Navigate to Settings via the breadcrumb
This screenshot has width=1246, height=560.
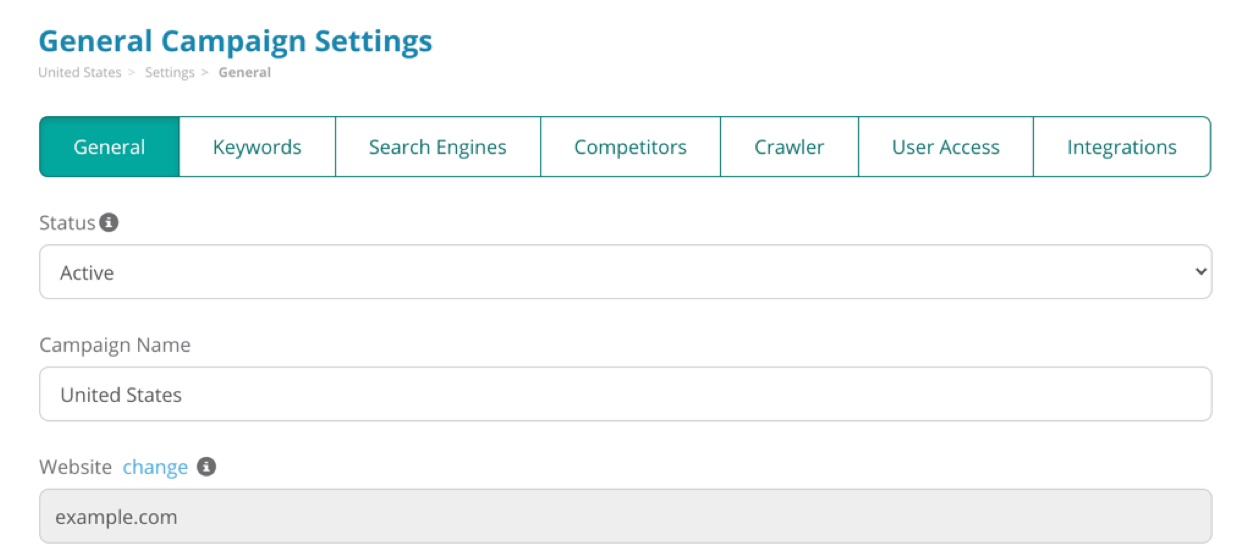pyautogui.click(x=169, y=73)
